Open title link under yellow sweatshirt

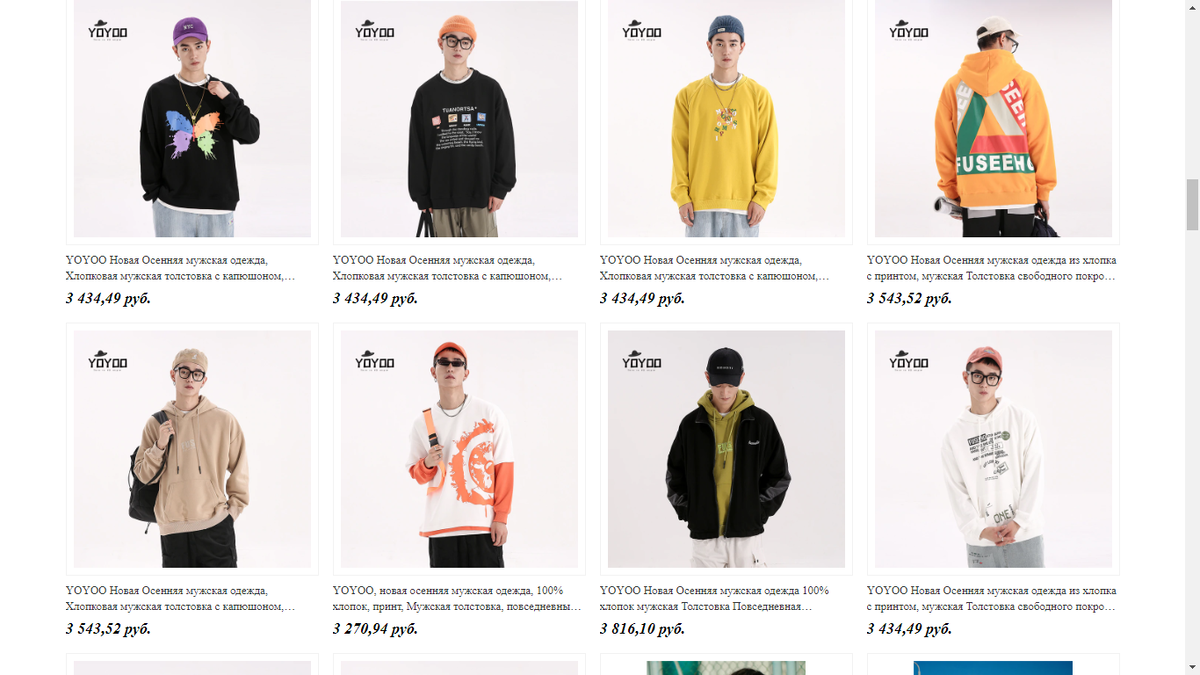[715, 268]
